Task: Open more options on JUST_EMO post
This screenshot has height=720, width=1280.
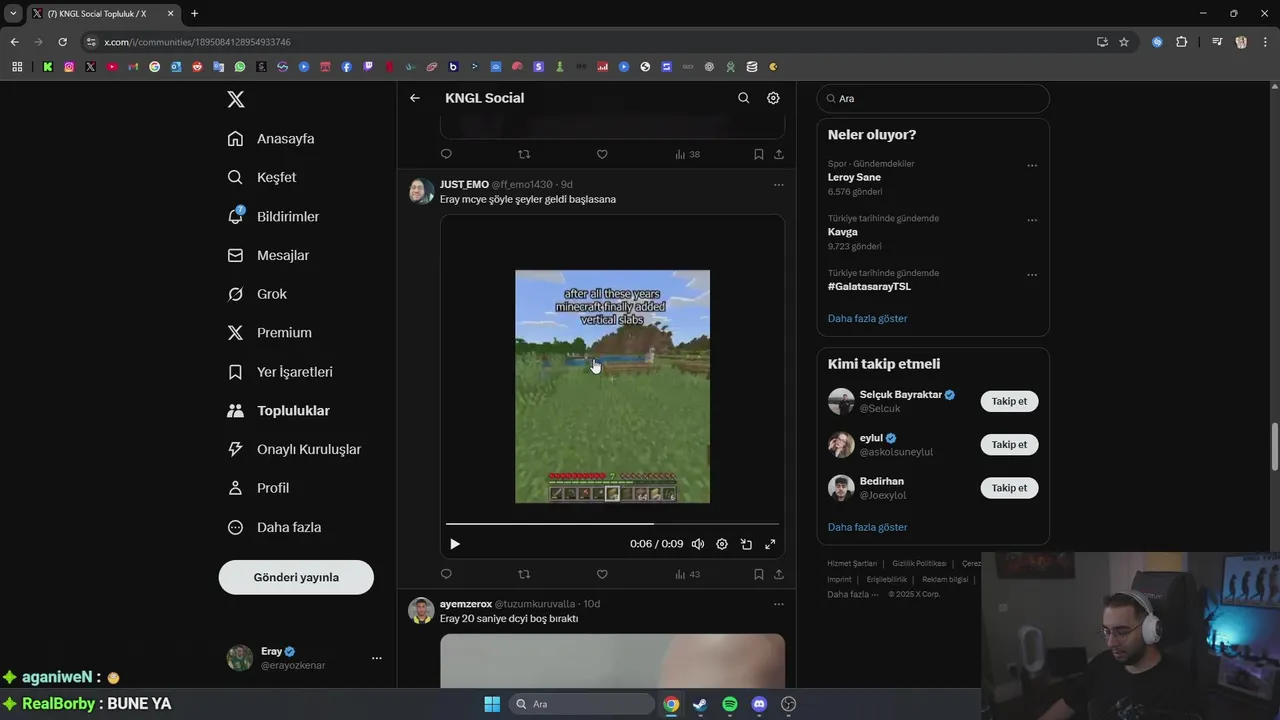Action: [x=779, y=185]
